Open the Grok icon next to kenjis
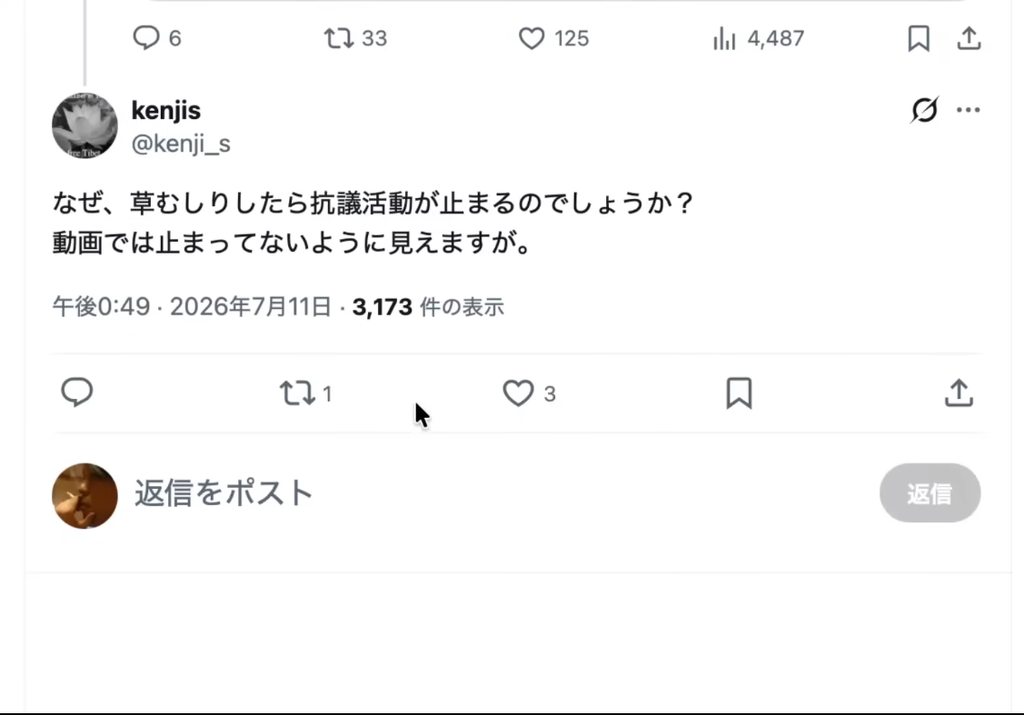Screen dimensions: 1024x715 pyautogui.click(x=925, y=110)
